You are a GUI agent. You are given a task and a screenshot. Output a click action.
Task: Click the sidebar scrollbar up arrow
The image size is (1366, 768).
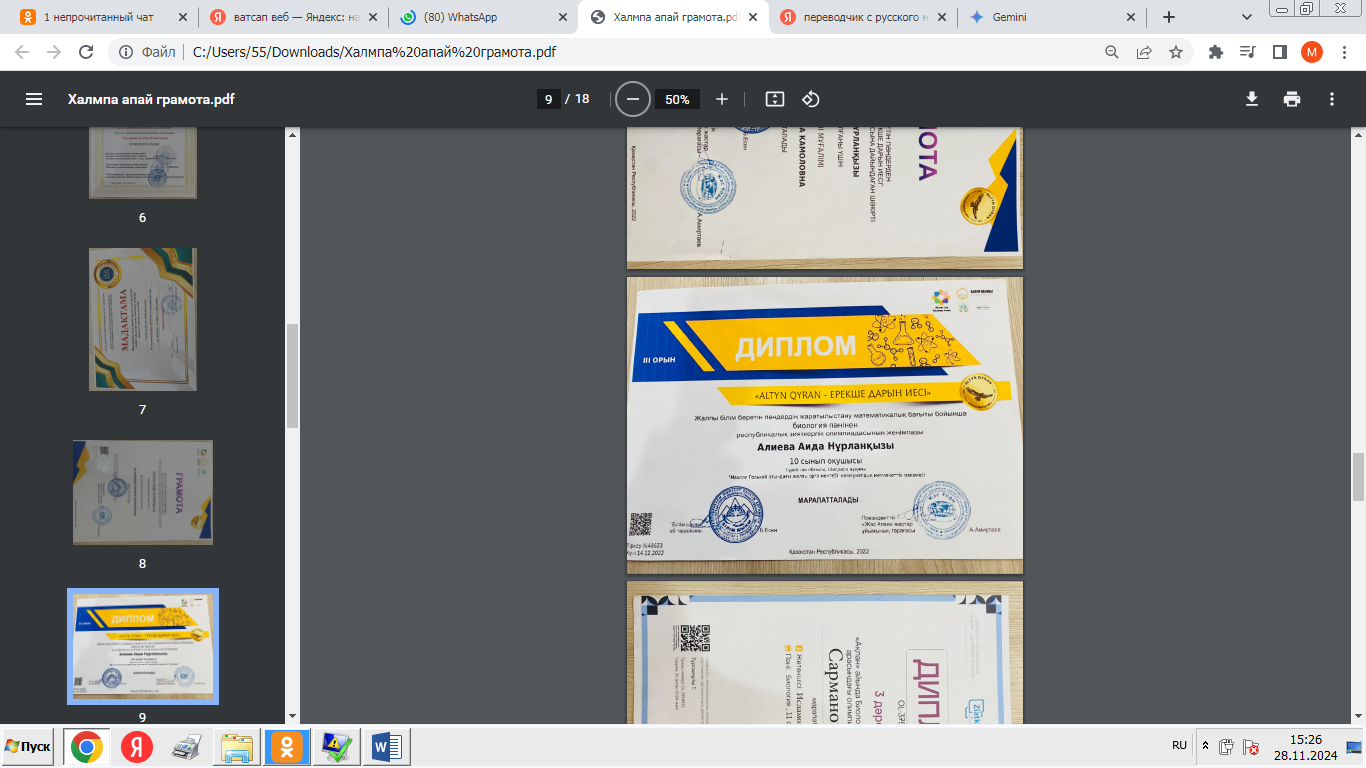coord(293,134)
